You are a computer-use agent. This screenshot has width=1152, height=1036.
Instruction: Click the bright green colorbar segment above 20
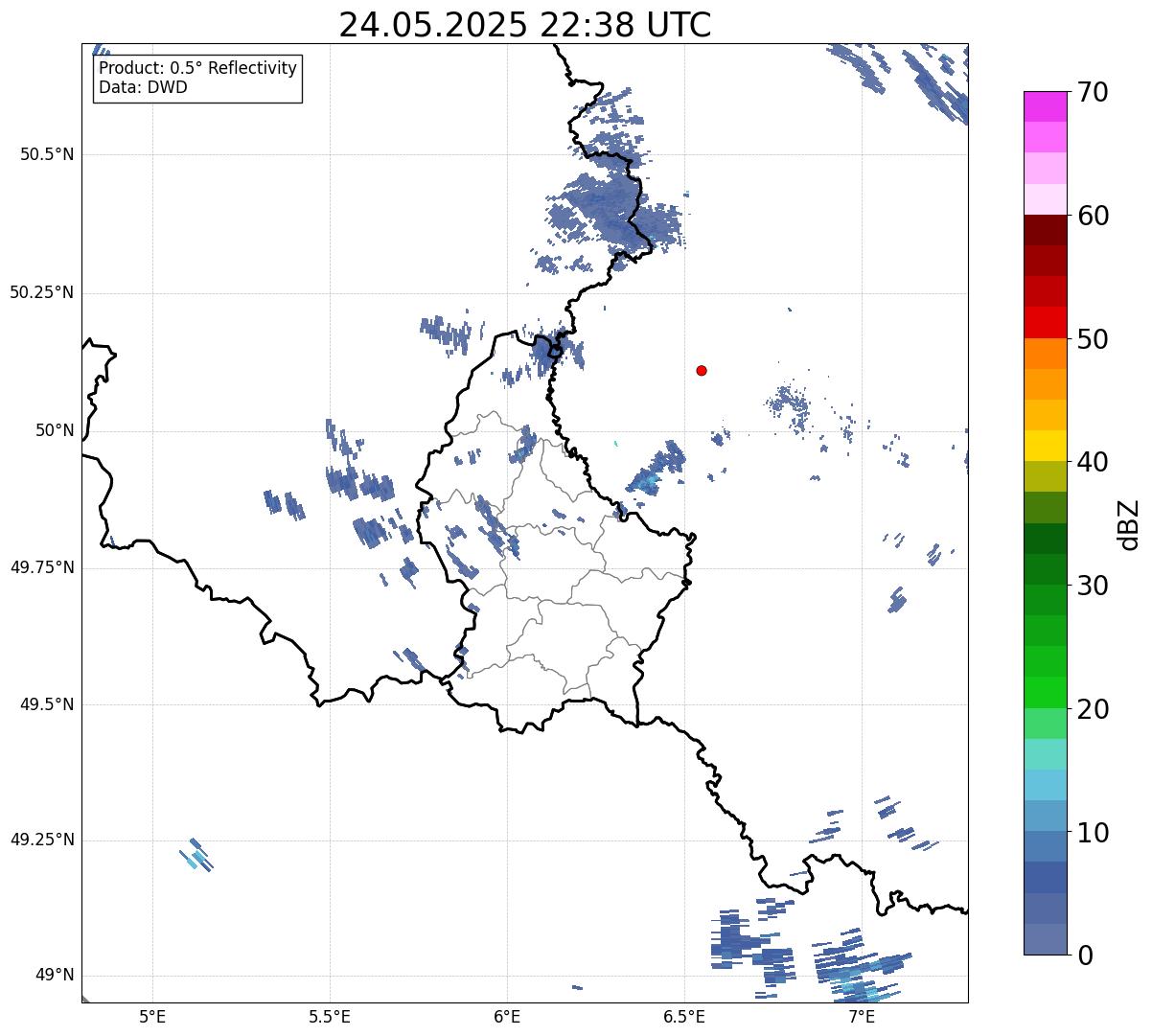pyautogui.click(x=1045, y=693)
